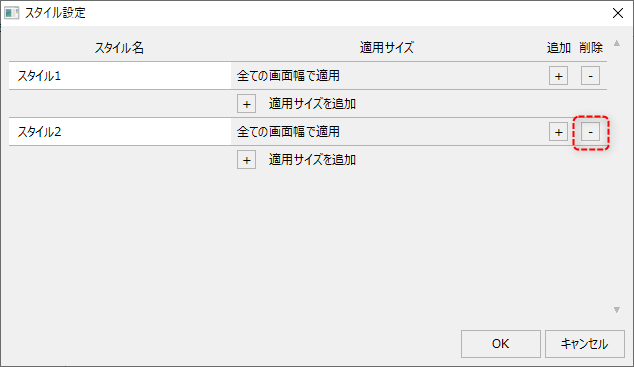
Task: Delete スタイル2 with its minus button
Action: click(590, 132)
